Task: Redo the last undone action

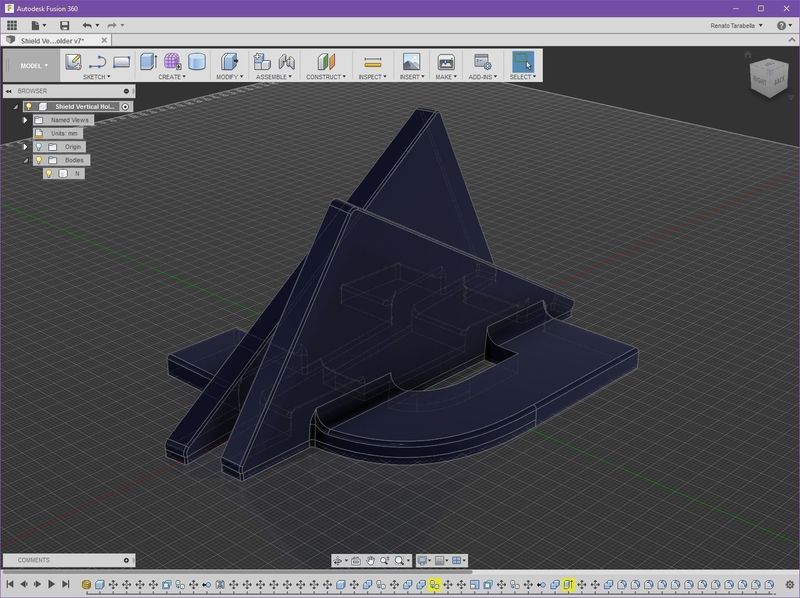Action: click(112, 25)
